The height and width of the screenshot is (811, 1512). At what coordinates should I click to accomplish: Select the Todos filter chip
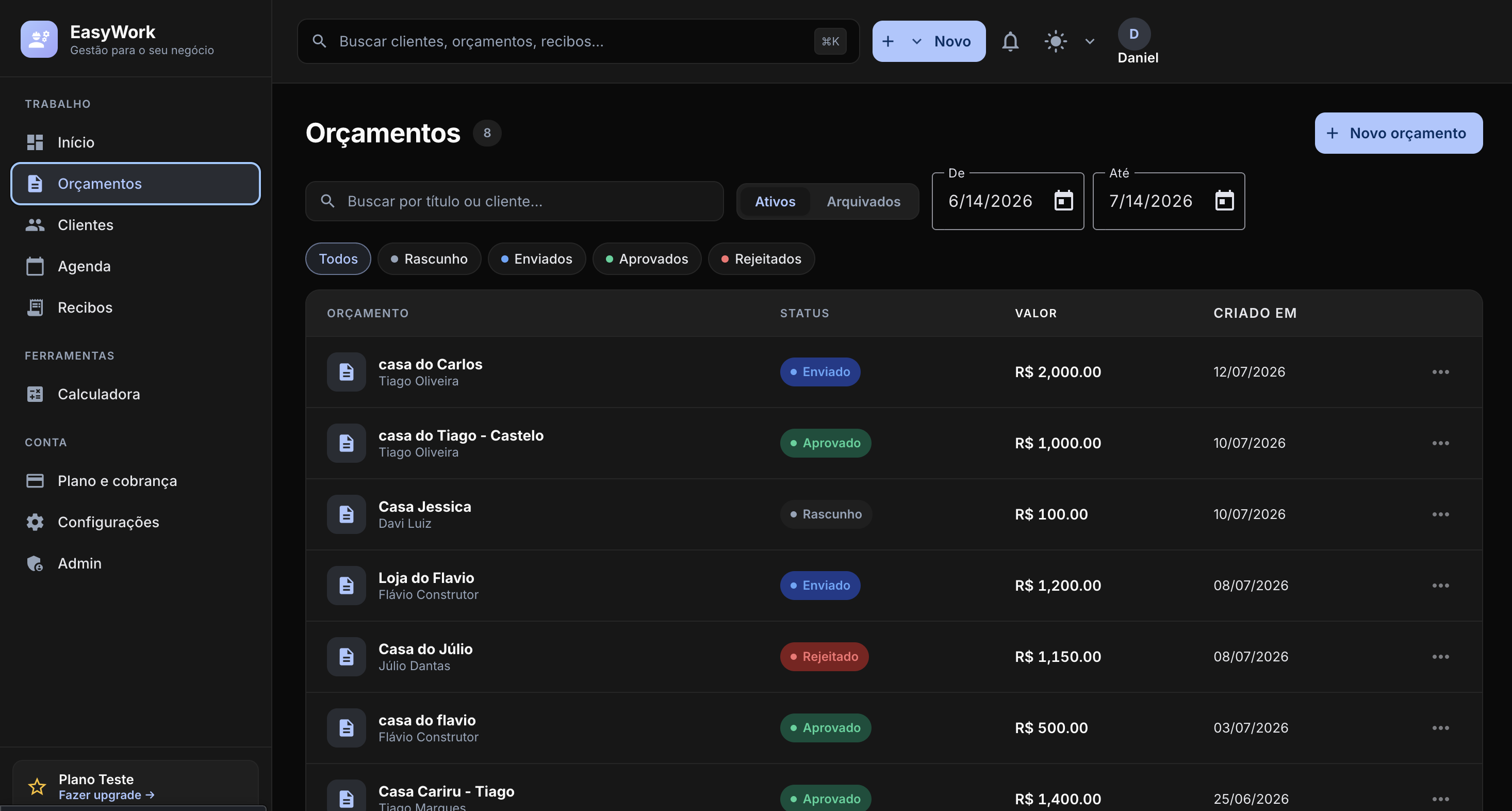point(338,259)
